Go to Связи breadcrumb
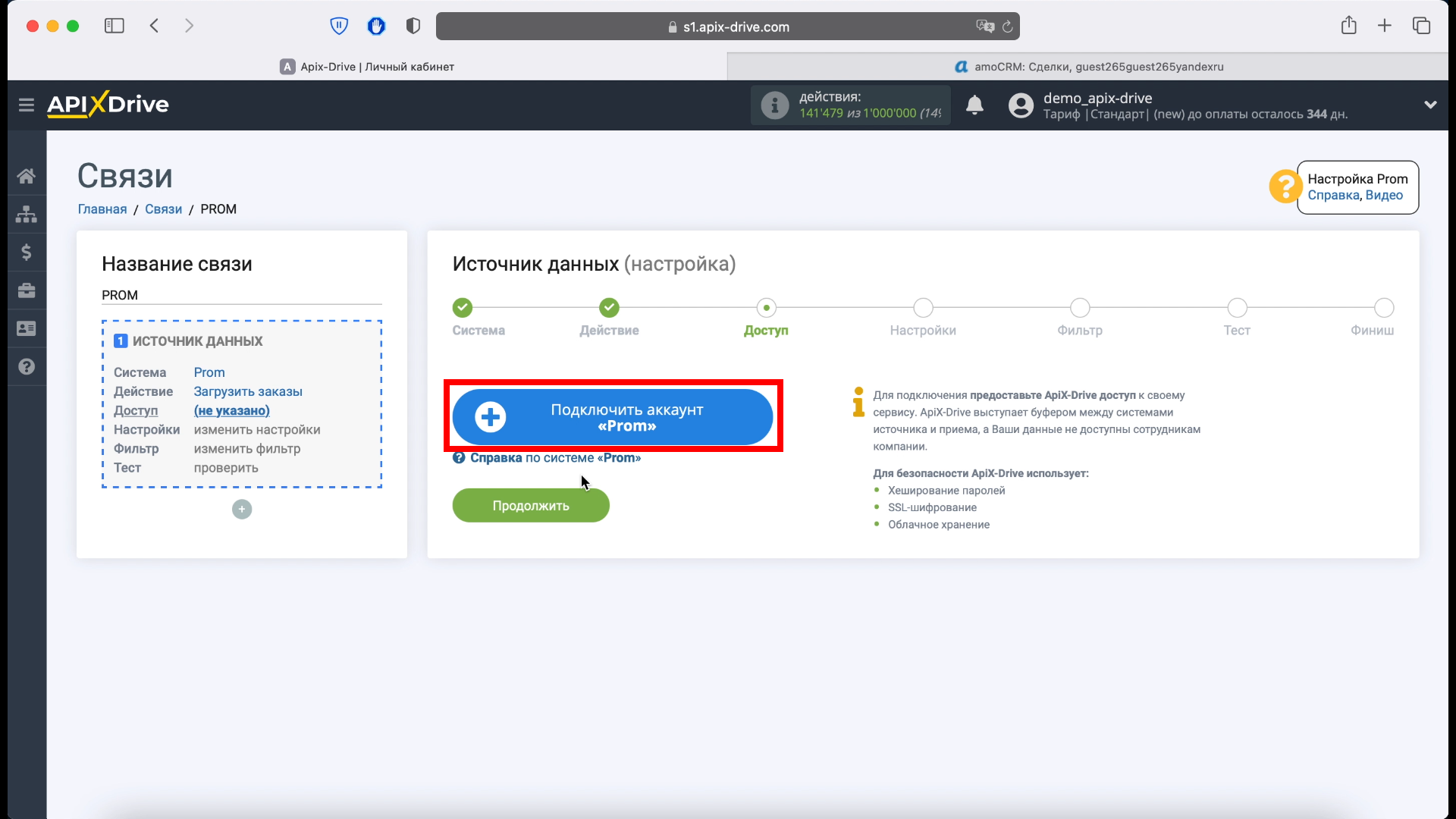 164,209
